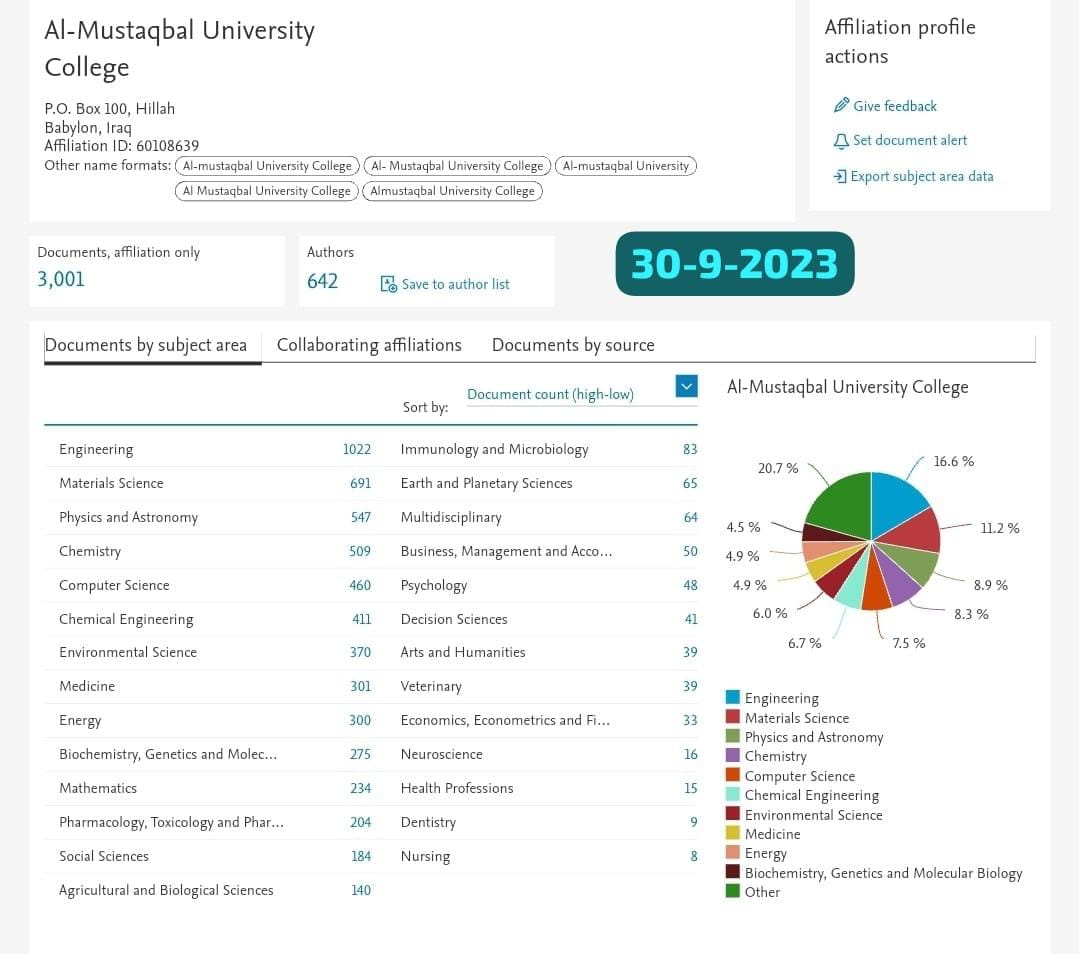Image resolution: width=1079 pixels, height=954 pixels.
Task: Click the Set document alert bell icon
Action: [x=841, y=141]
